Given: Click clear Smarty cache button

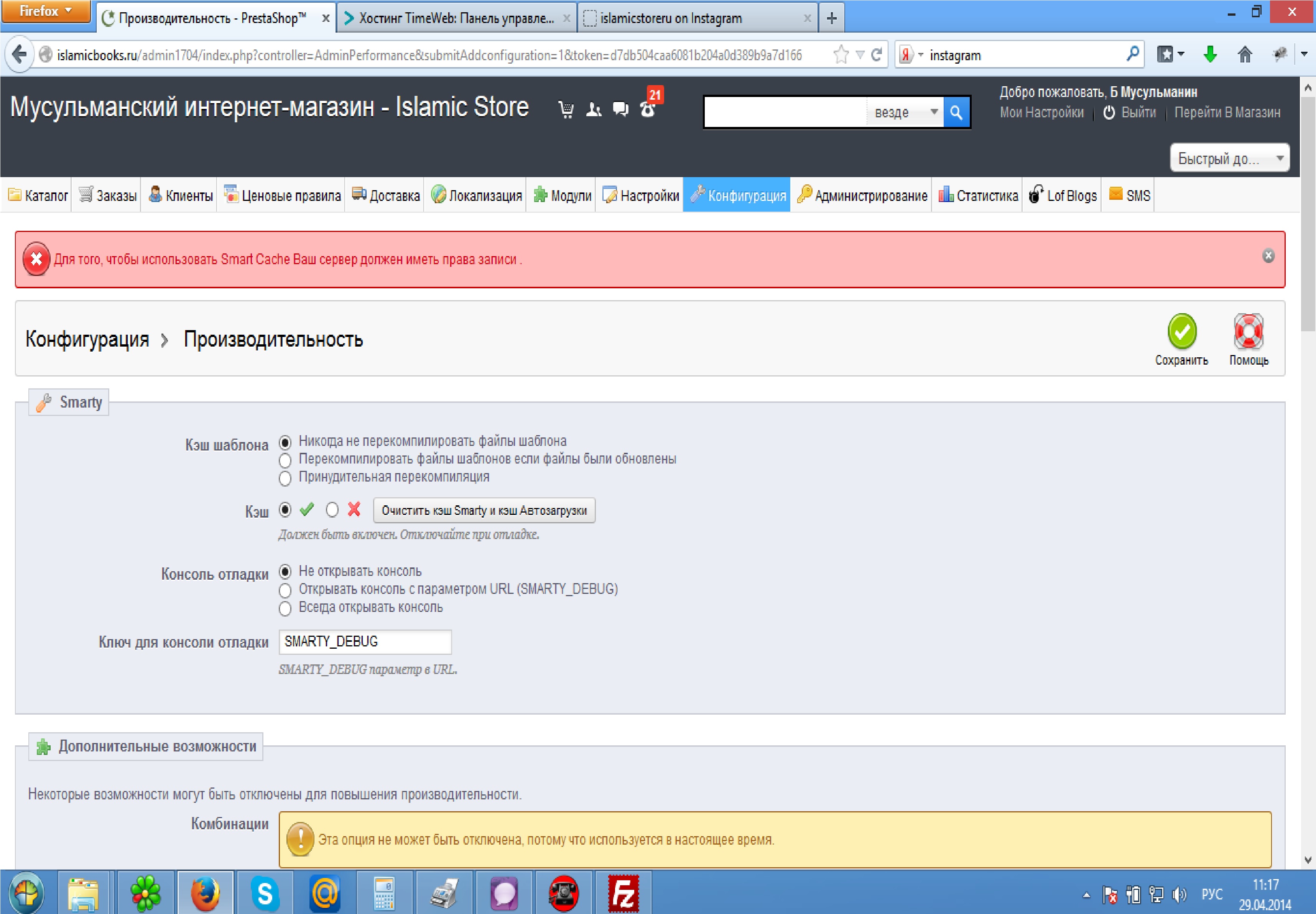Looking at the screenshot, I should pyautogui.click(x=483, y=510).
